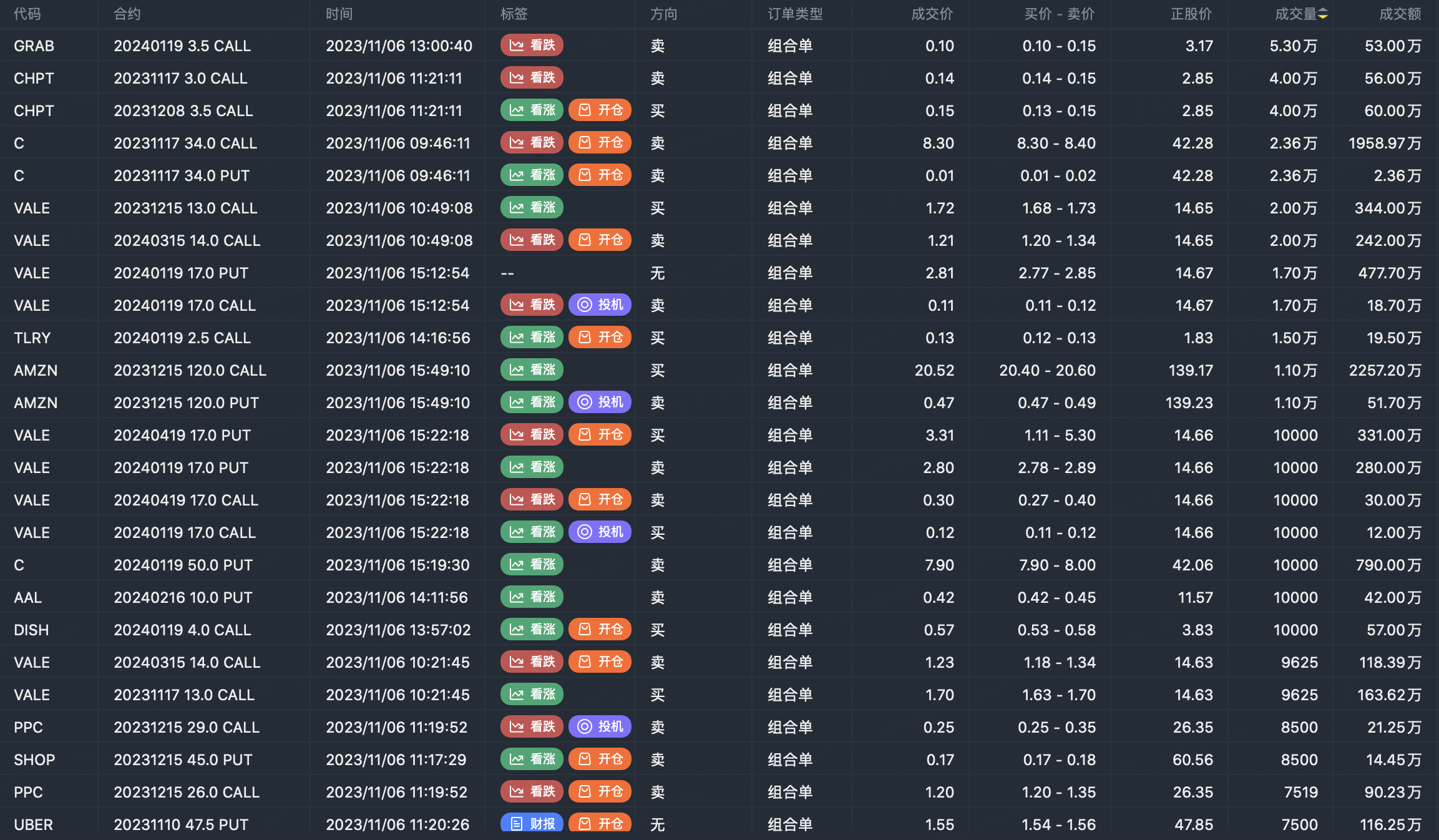Click 投机 tag on PPC 20231215 29.0 CALL row
Screen dimensions: 1439x840
point(600,726)
